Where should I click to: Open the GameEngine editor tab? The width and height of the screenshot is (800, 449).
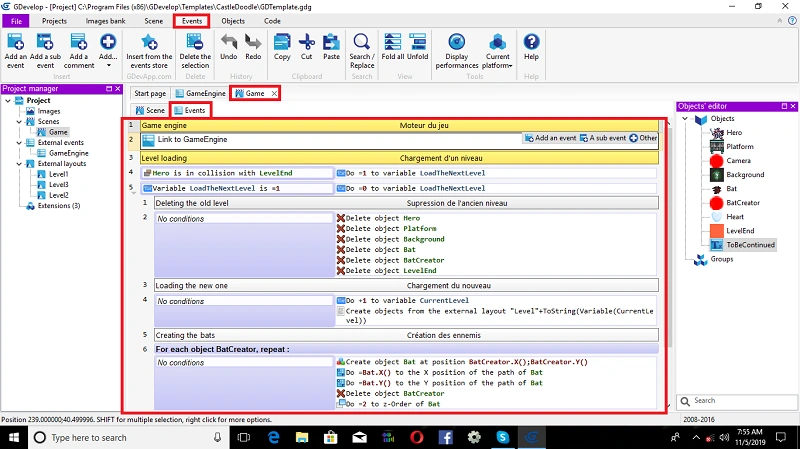coord(201,93)
